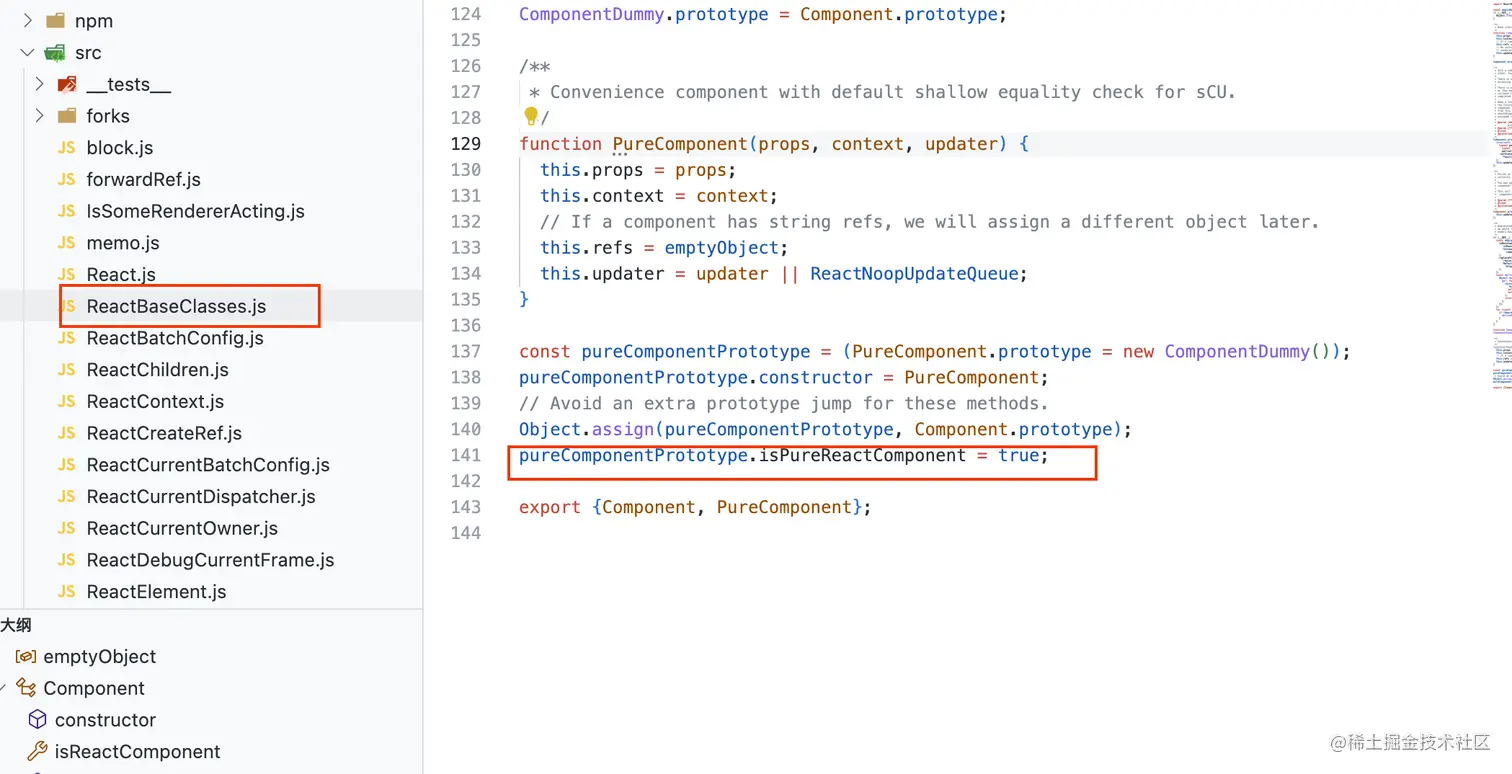Viewport: 1512px width, 774px height.
Task: Jump to emptyObject in the outline
Action: pos(100,657)
